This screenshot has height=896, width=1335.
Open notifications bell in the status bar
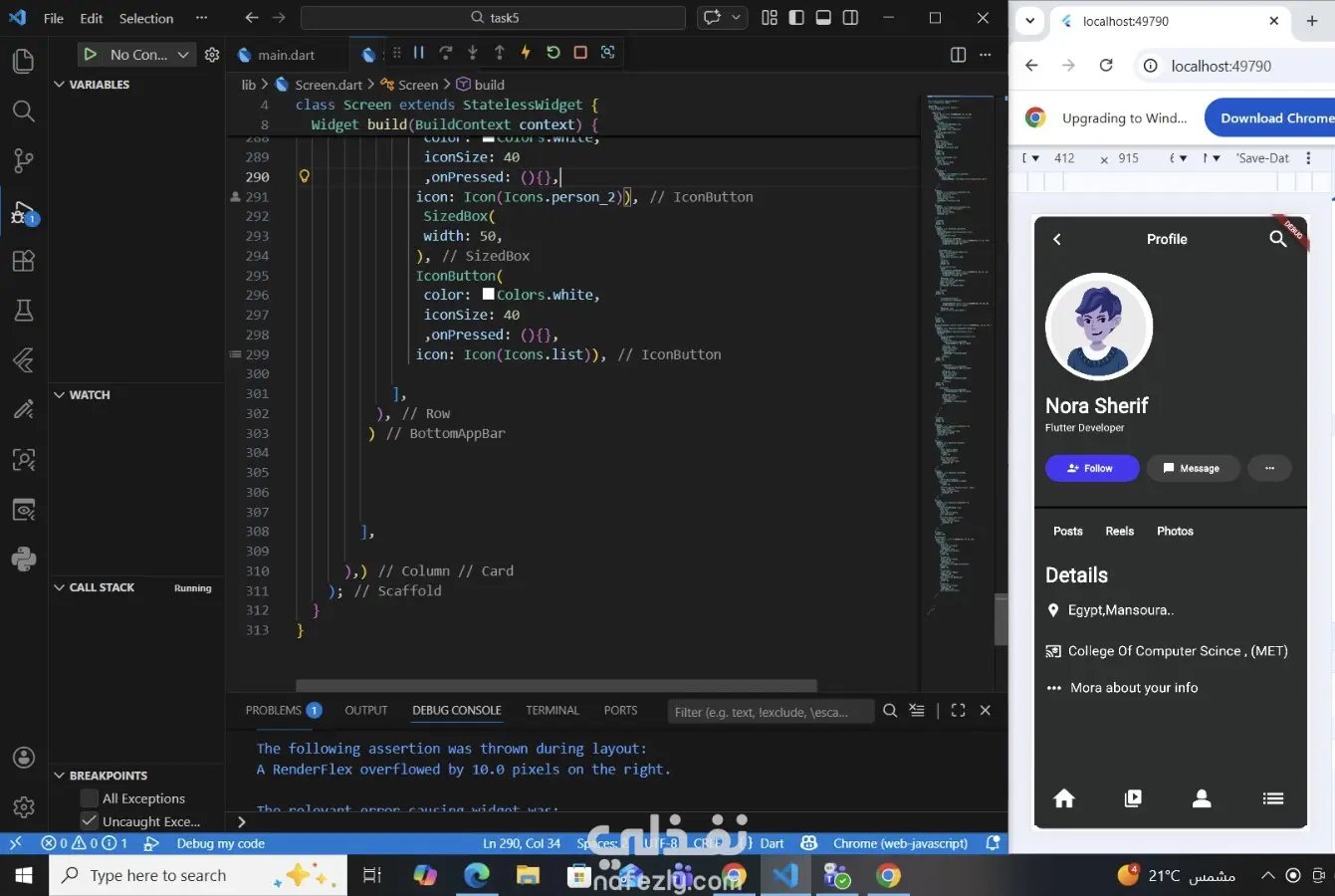pyautogui.click(x=993, y=843)
